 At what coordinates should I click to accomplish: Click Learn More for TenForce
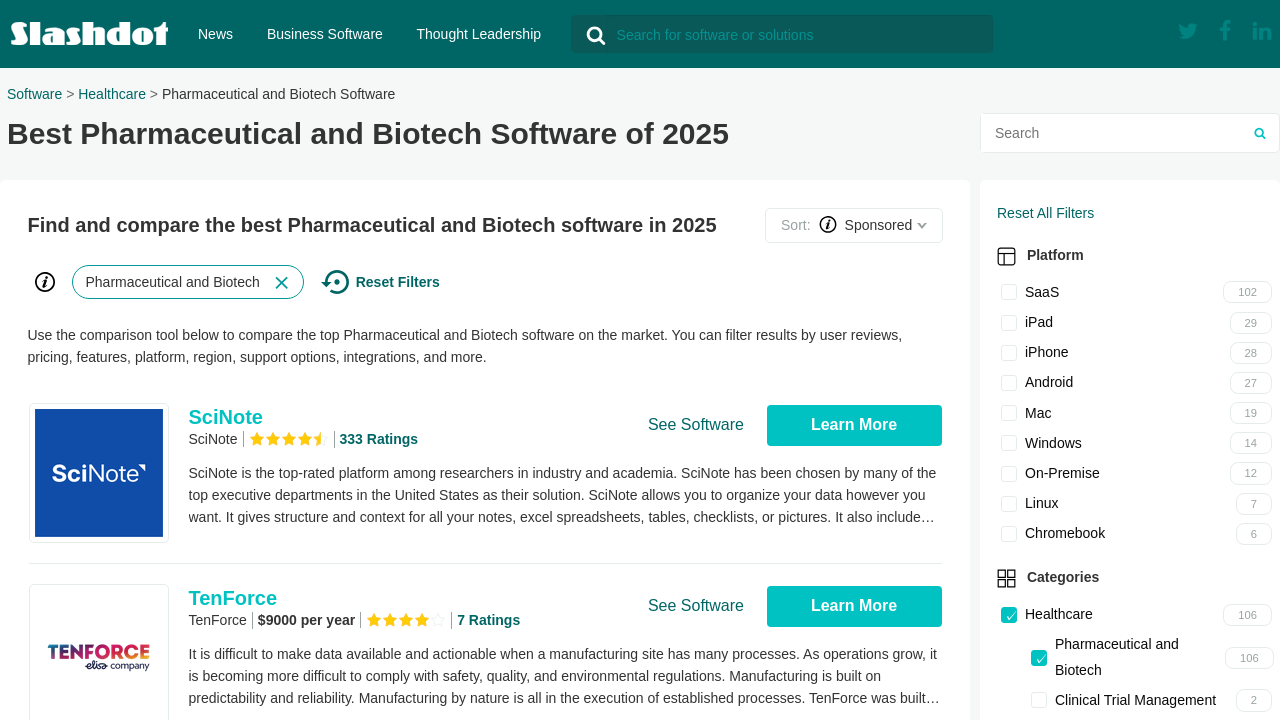tap(854, 606)
